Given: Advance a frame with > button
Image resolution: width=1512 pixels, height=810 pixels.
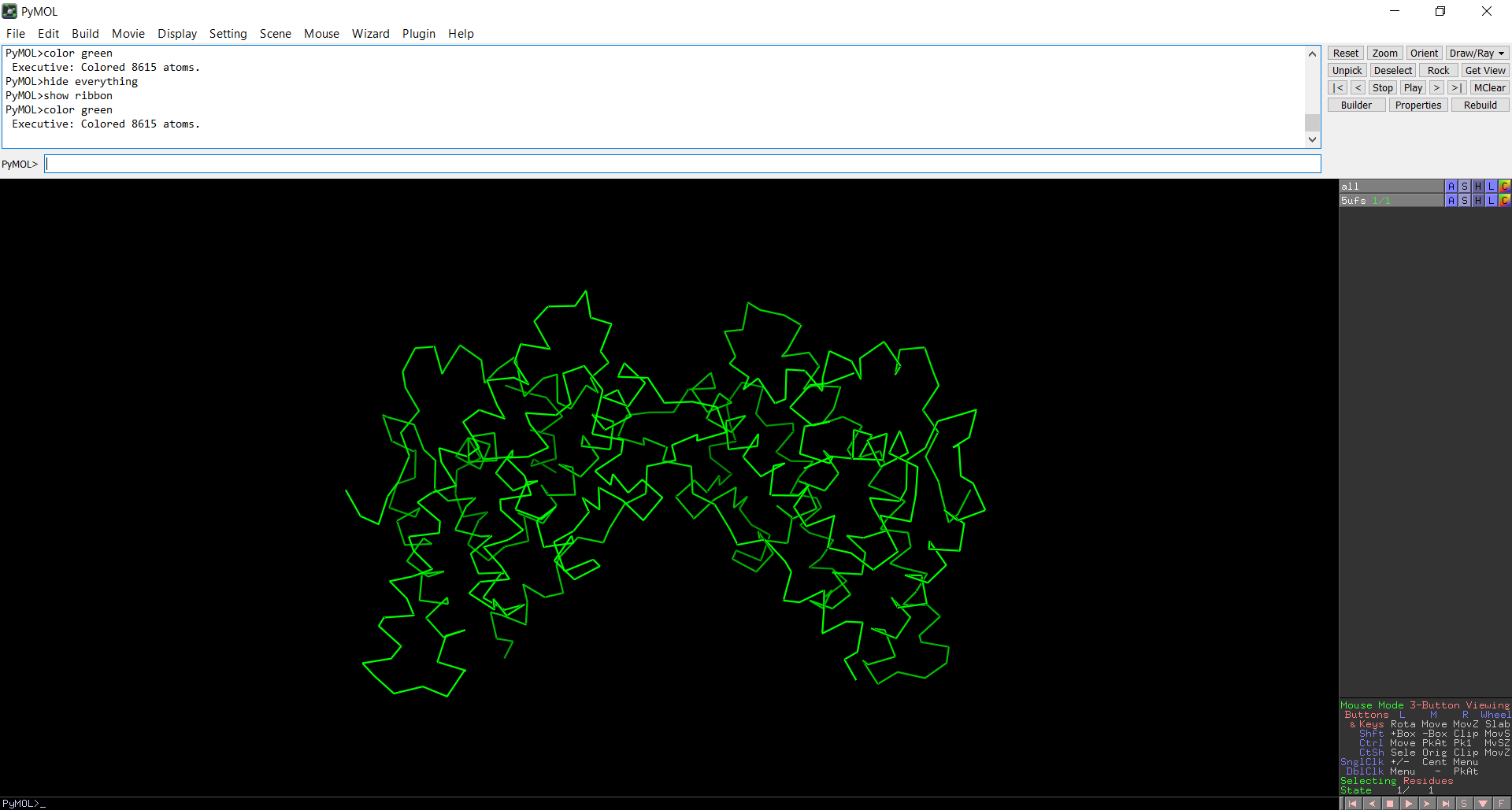Looking at the screenshot, I should pos(1437,88).
